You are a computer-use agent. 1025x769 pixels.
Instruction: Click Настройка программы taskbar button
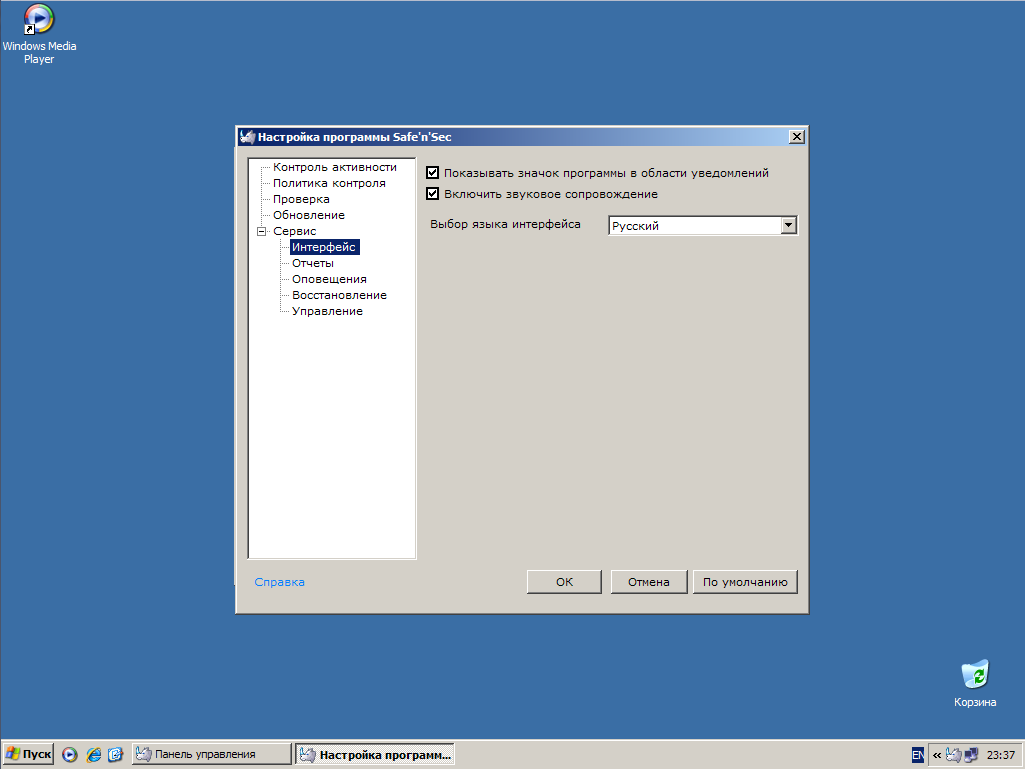(x=375, y=755)
